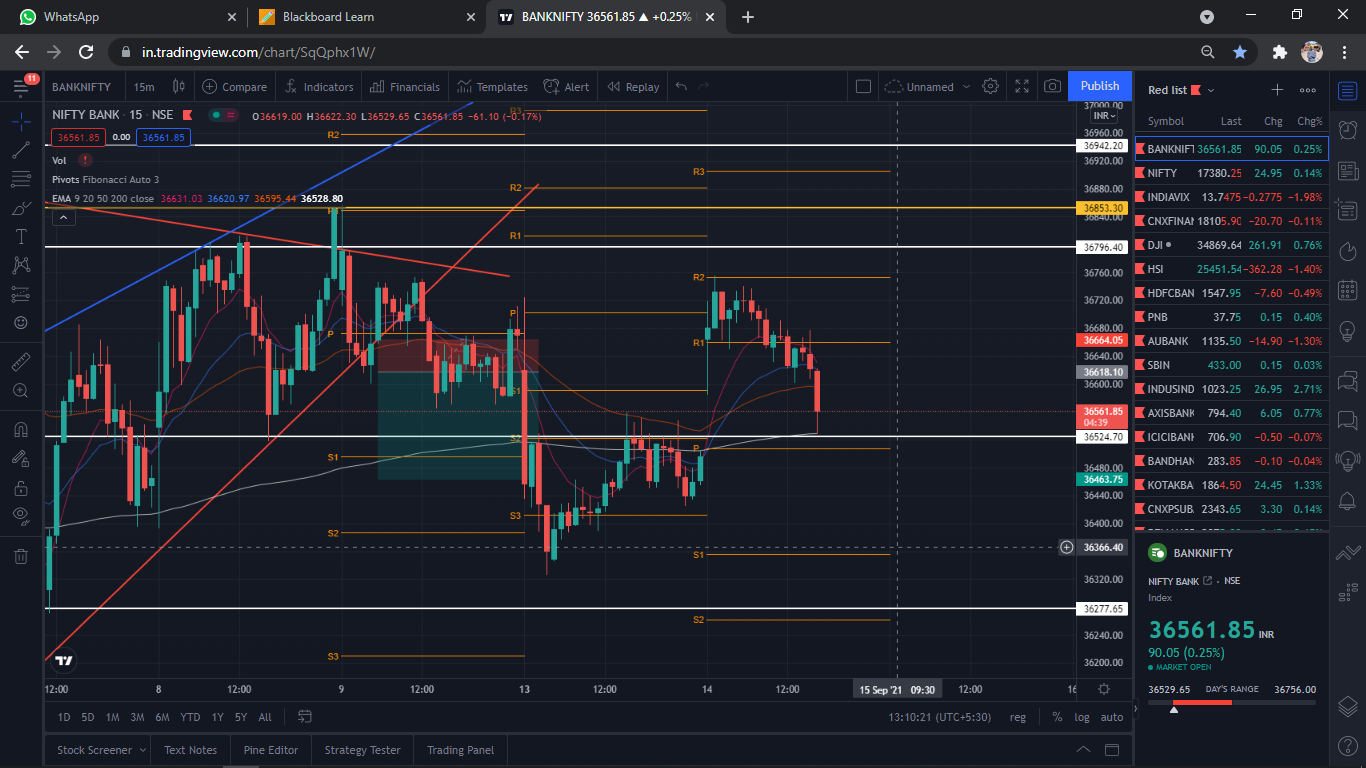The image size is (1366, 768).
Task: Select NIFTY row in watchlist
Action: pyautogui.click(x=1232, y=173)
